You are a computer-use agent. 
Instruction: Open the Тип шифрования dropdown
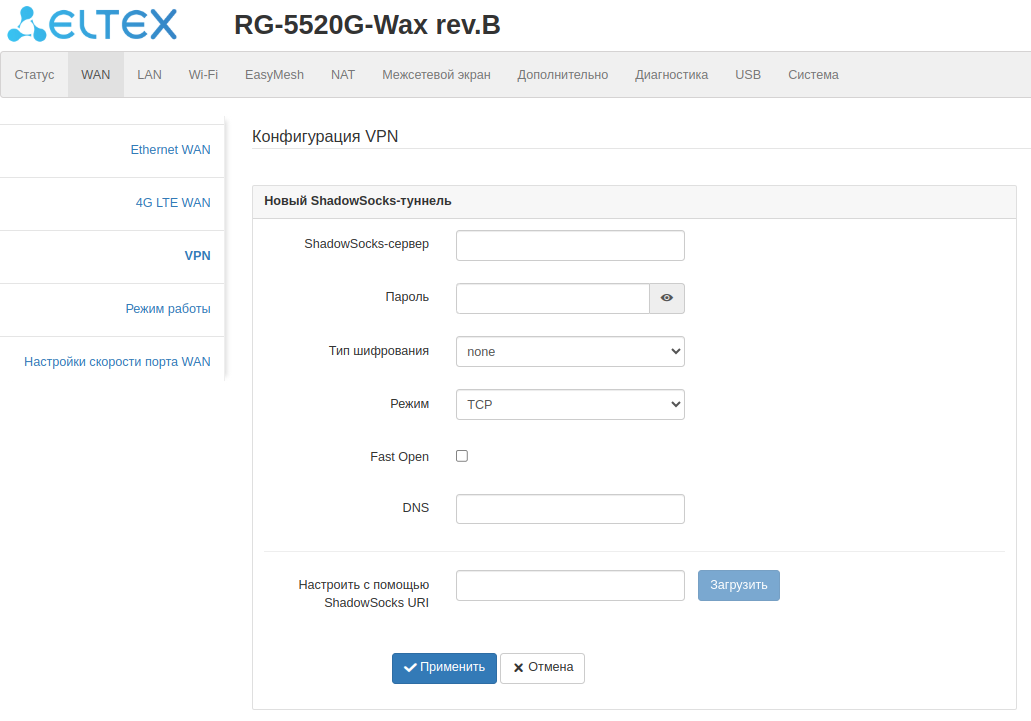(x=570, y=352)
